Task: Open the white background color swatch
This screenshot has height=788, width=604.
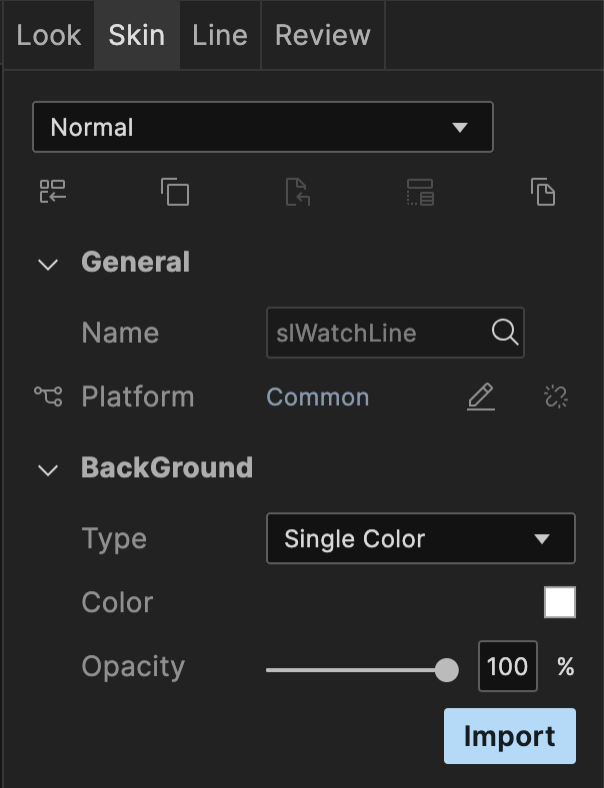Action: (560, 603)
